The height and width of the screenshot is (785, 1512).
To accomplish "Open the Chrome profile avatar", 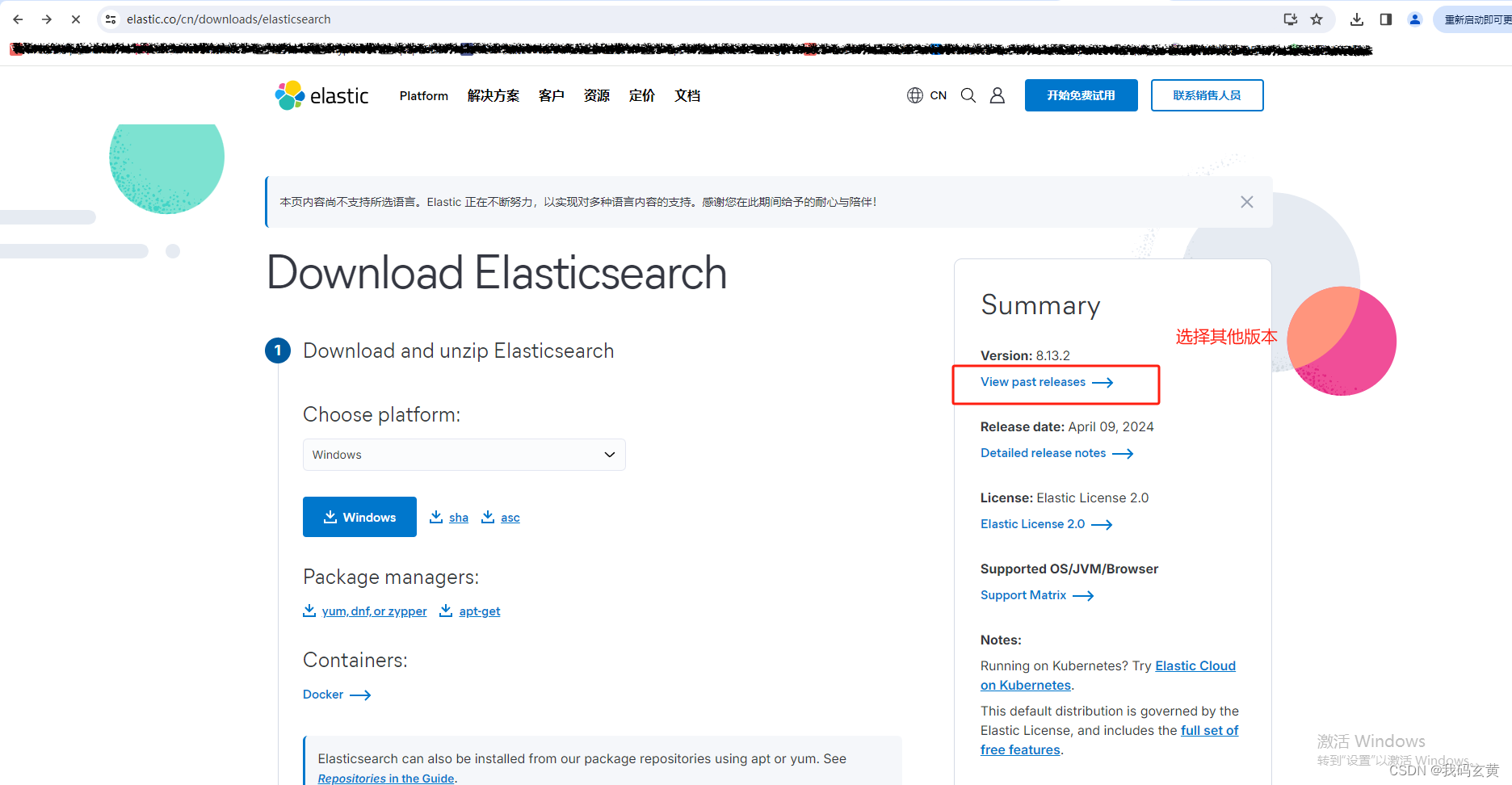I will click(x=1415, y=19).
